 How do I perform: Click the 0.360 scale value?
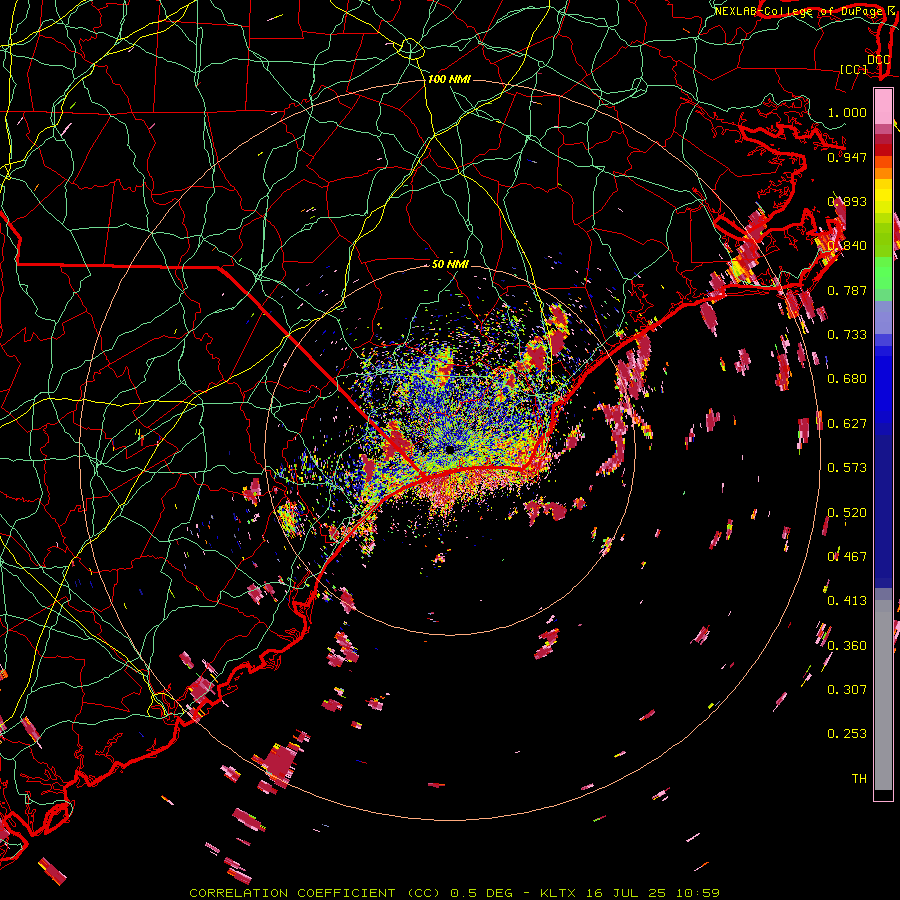tap(847, 646)
